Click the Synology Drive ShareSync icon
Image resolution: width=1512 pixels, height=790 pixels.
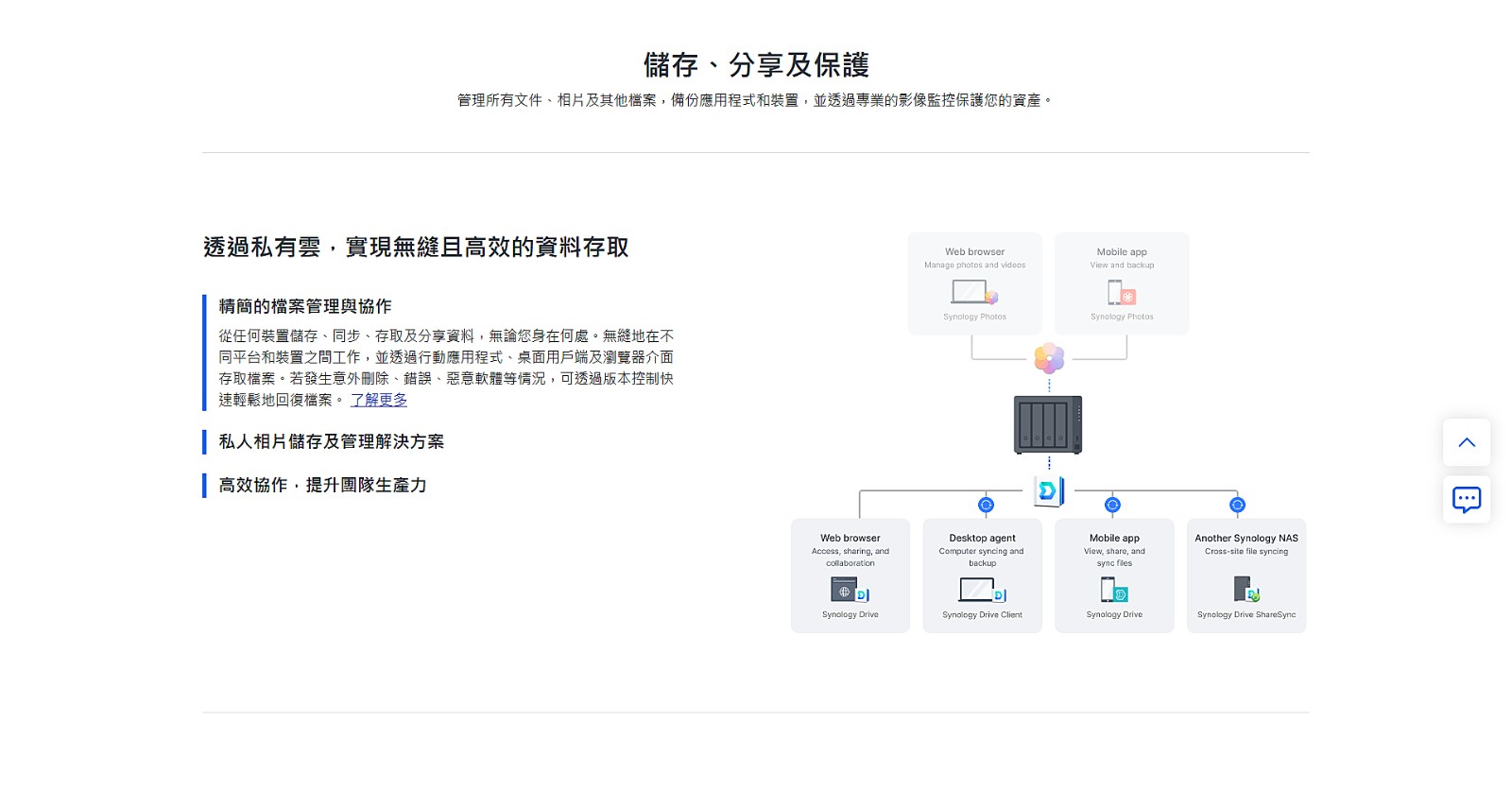point(1246,590)
